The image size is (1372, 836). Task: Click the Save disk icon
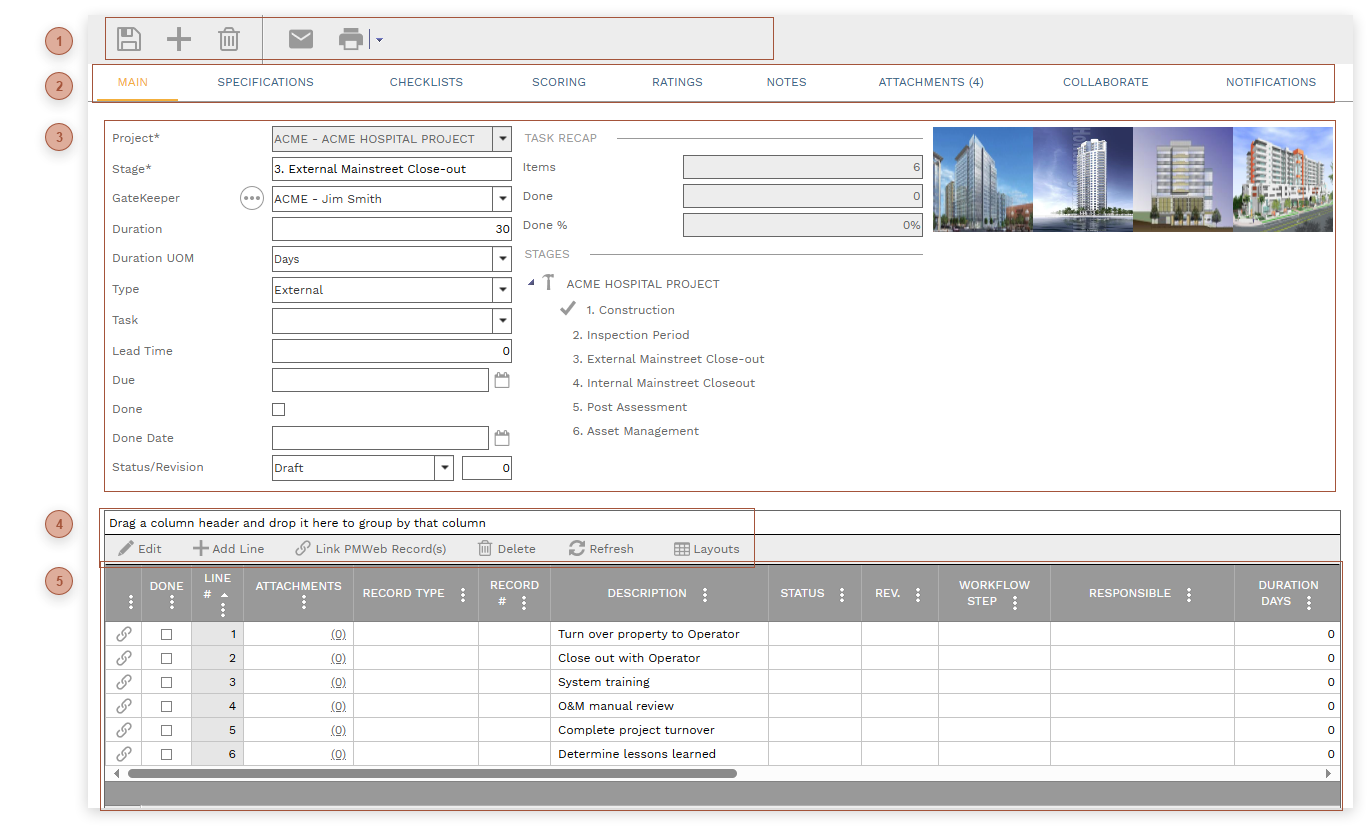tap(129, 39)
